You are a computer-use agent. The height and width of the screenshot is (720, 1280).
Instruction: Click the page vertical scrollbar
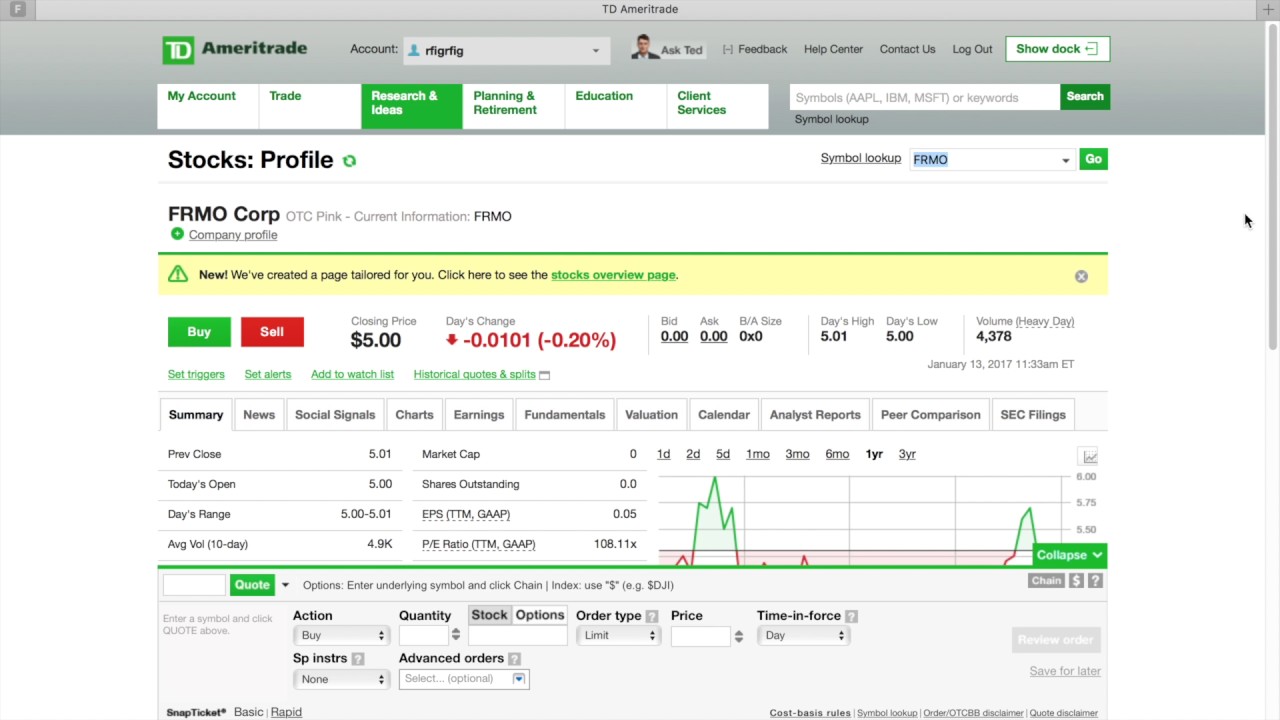pyautogui.click(x=1272, y=185)
